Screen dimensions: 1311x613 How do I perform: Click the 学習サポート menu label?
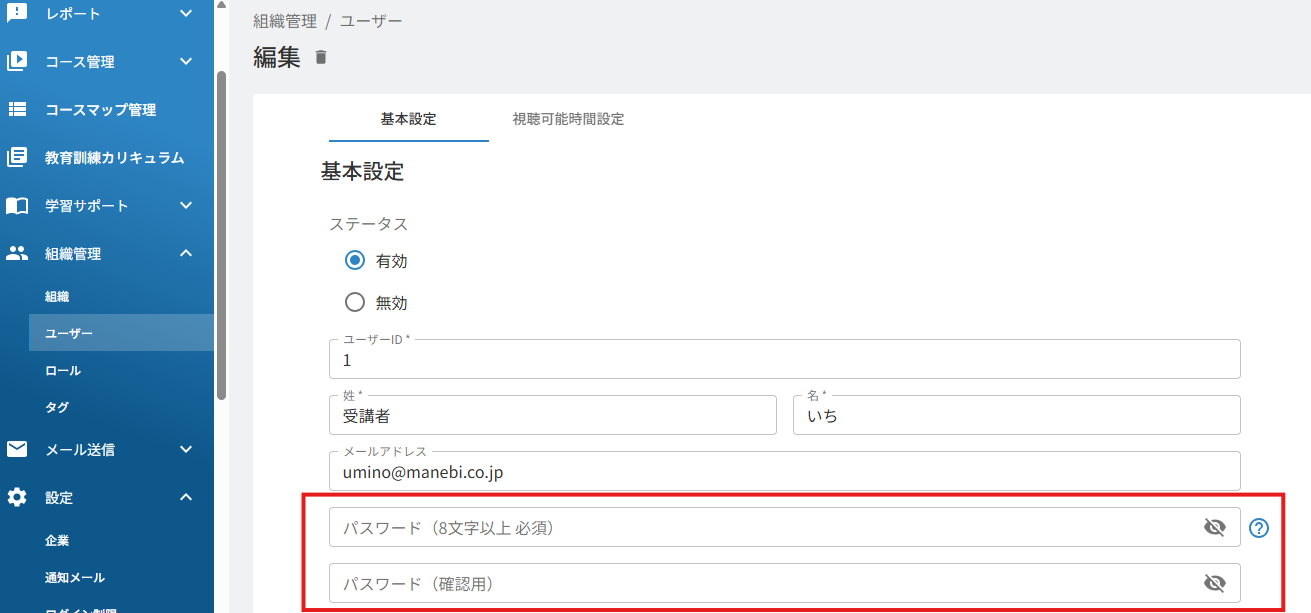click(x=87, y=206)
